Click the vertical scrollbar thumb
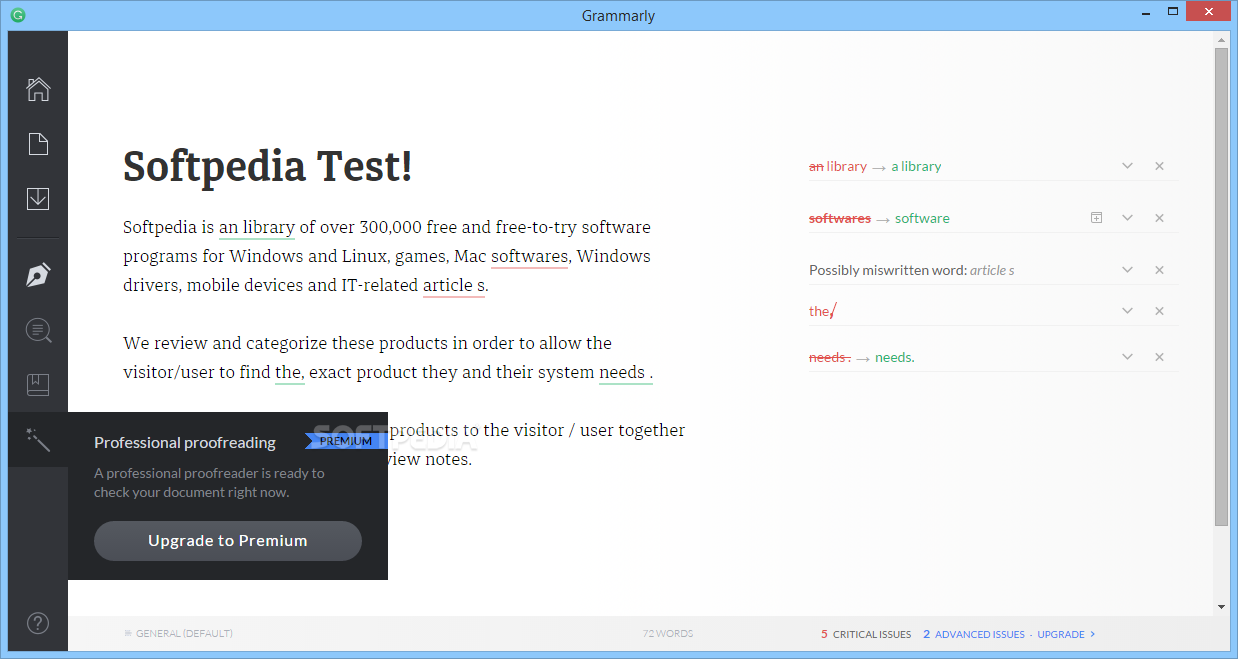1238x659 pixels. click(1221, 286)
